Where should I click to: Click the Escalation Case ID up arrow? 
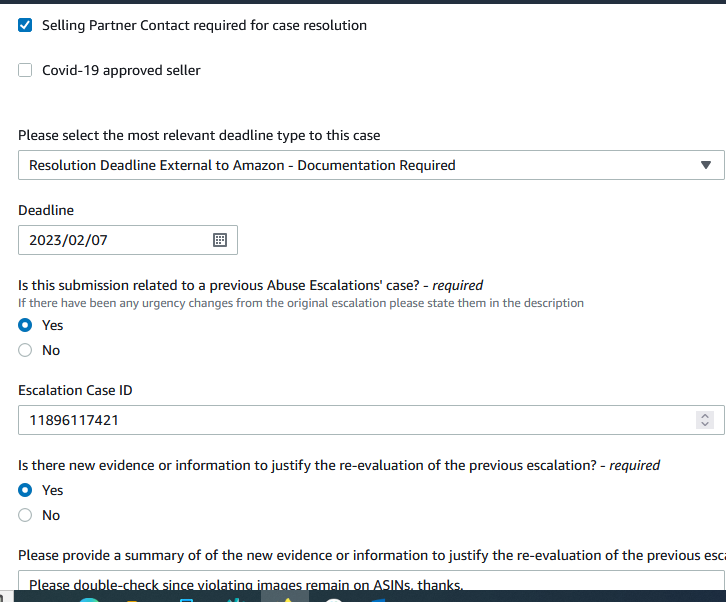tap(705, 415)
